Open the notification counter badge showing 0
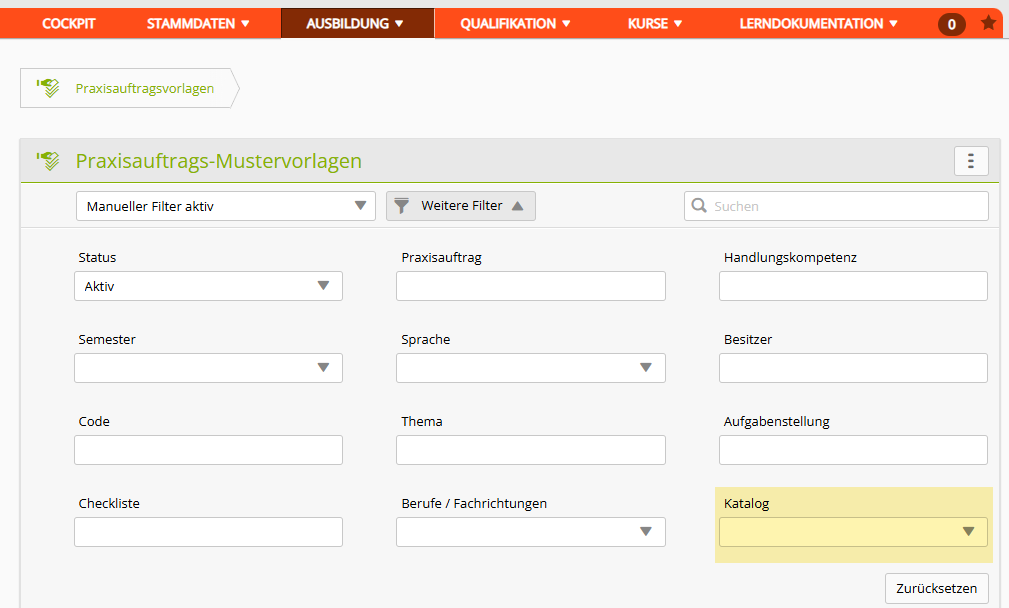The image size is (1009, 608). (952, 24)
